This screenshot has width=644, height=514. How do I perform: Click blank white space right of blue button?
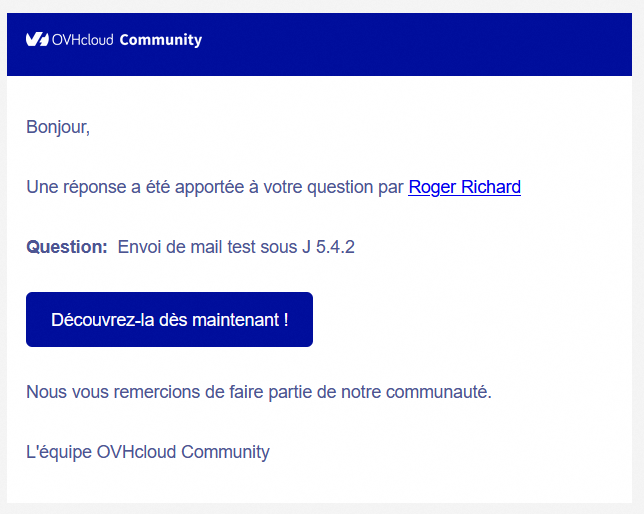(470, 320)
